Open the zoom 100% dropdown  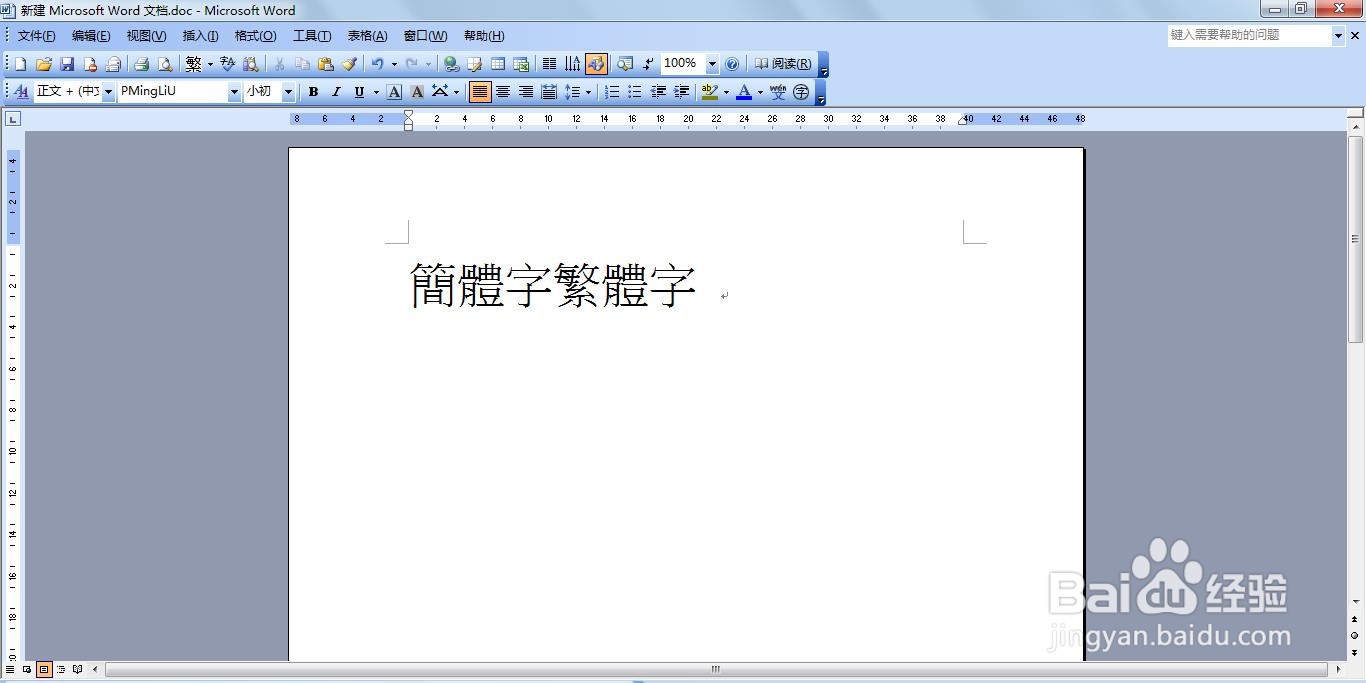(x=712, y=64)
